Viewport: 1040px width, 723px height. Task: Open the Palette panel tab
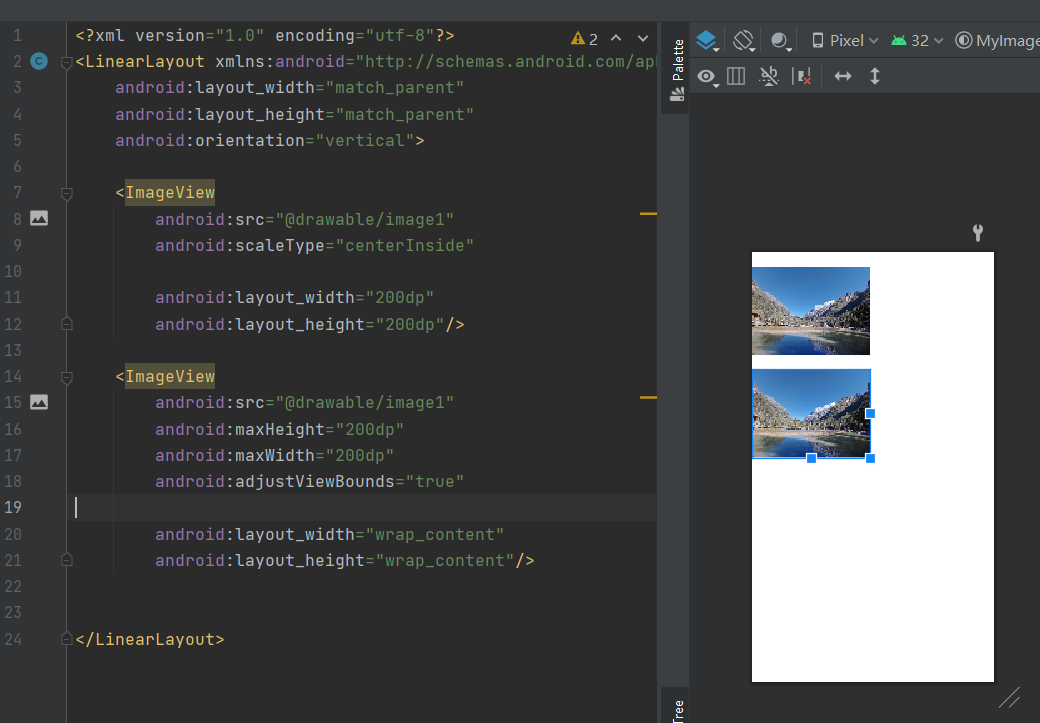[x=675, y=65]
